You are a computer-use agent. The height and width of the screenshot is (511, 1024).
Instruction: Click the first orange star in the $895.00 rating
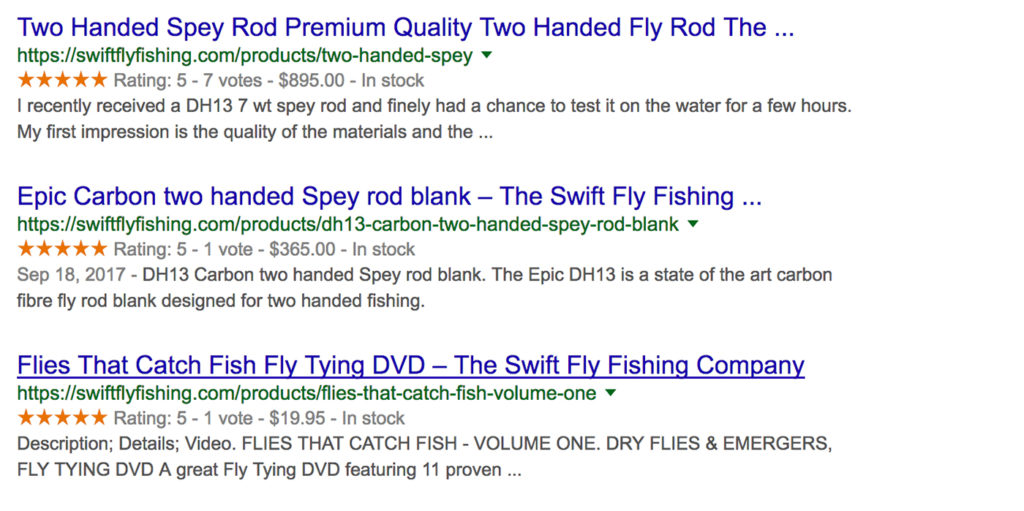[26, 80]
